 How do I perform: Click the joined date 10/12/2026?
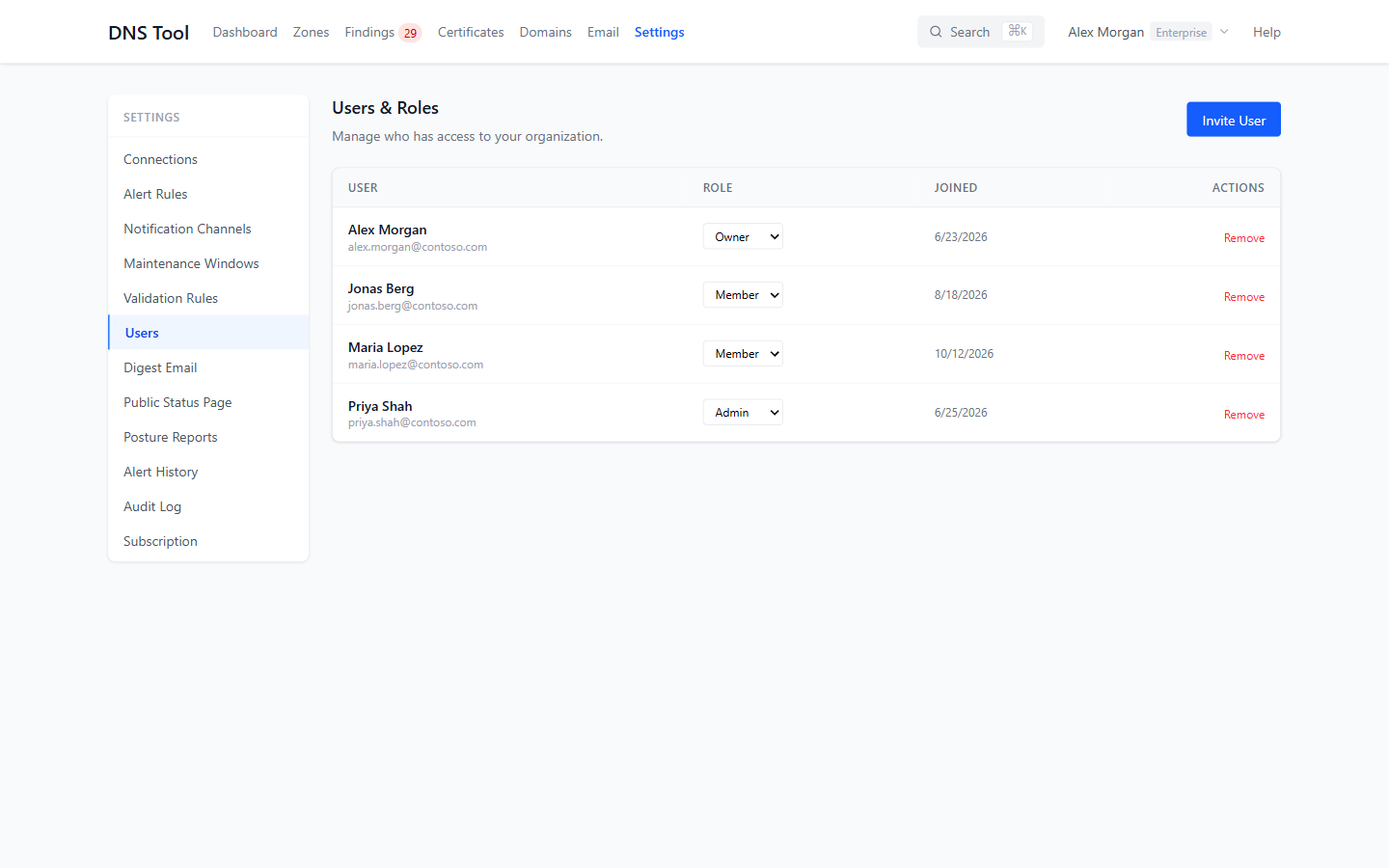coord(964,354)
